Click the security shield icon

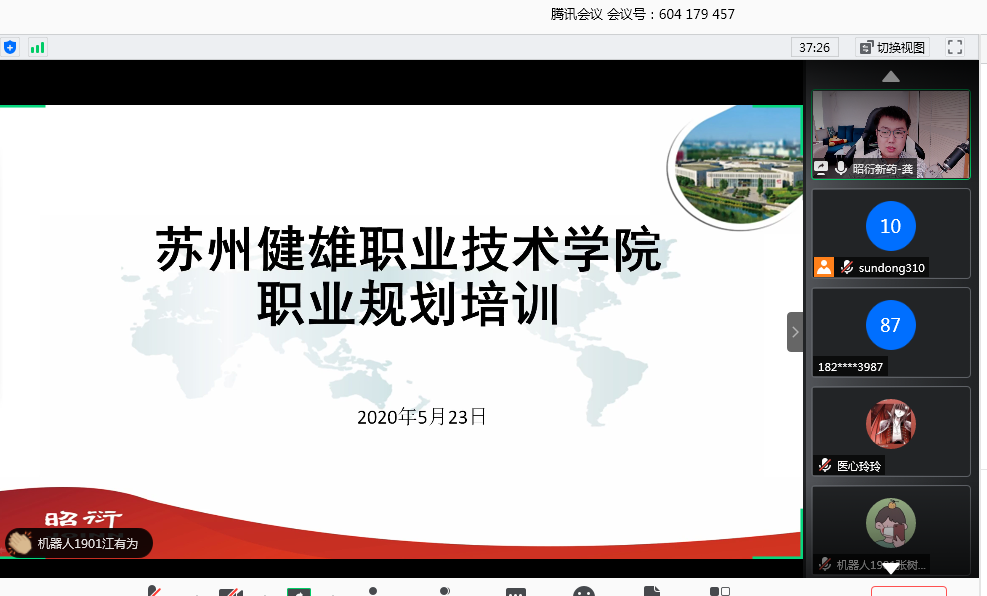10,47
